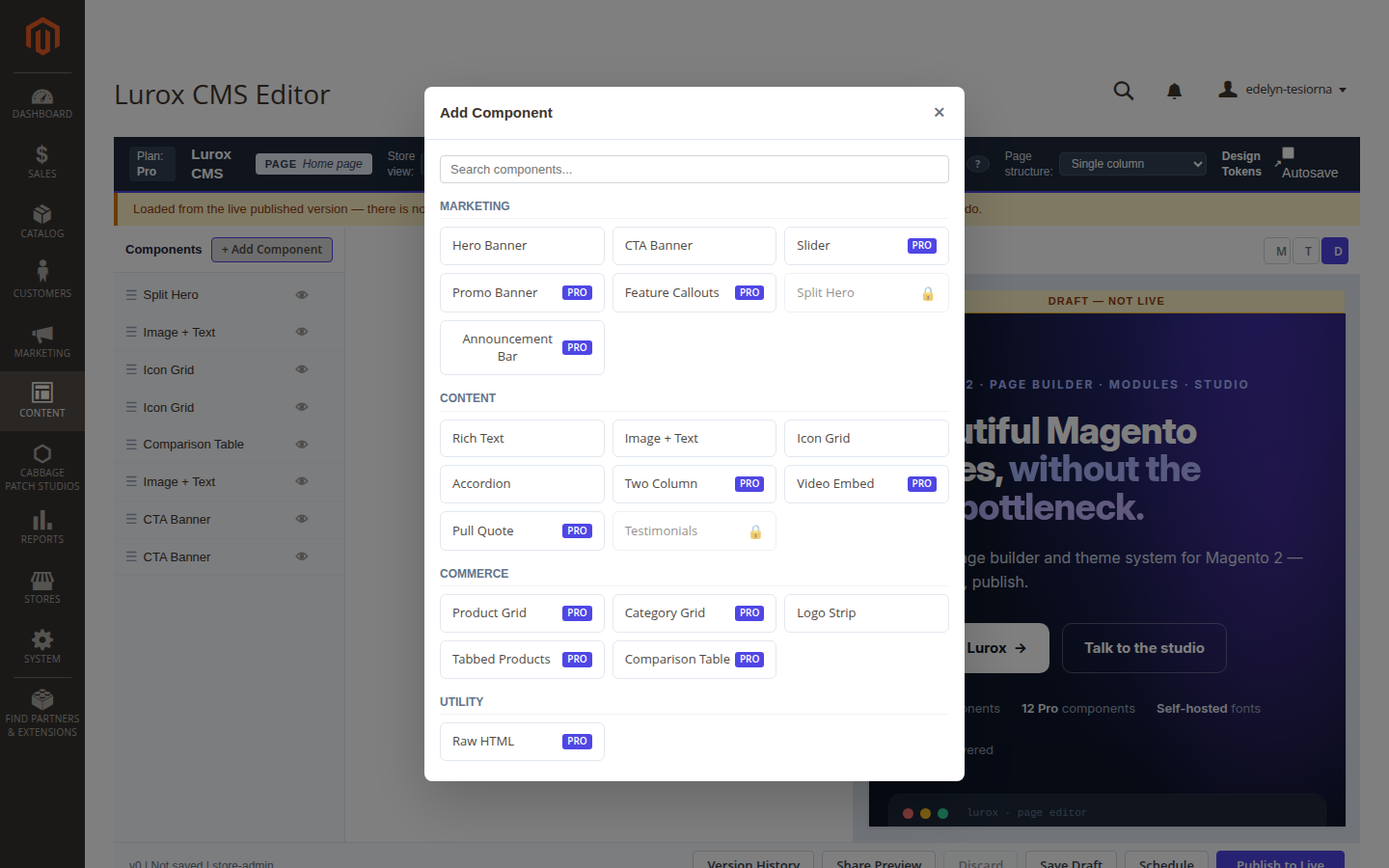Close the Add Component dialog
Image resolution: width=1389 pixels, height=868 pixels.
939,113
